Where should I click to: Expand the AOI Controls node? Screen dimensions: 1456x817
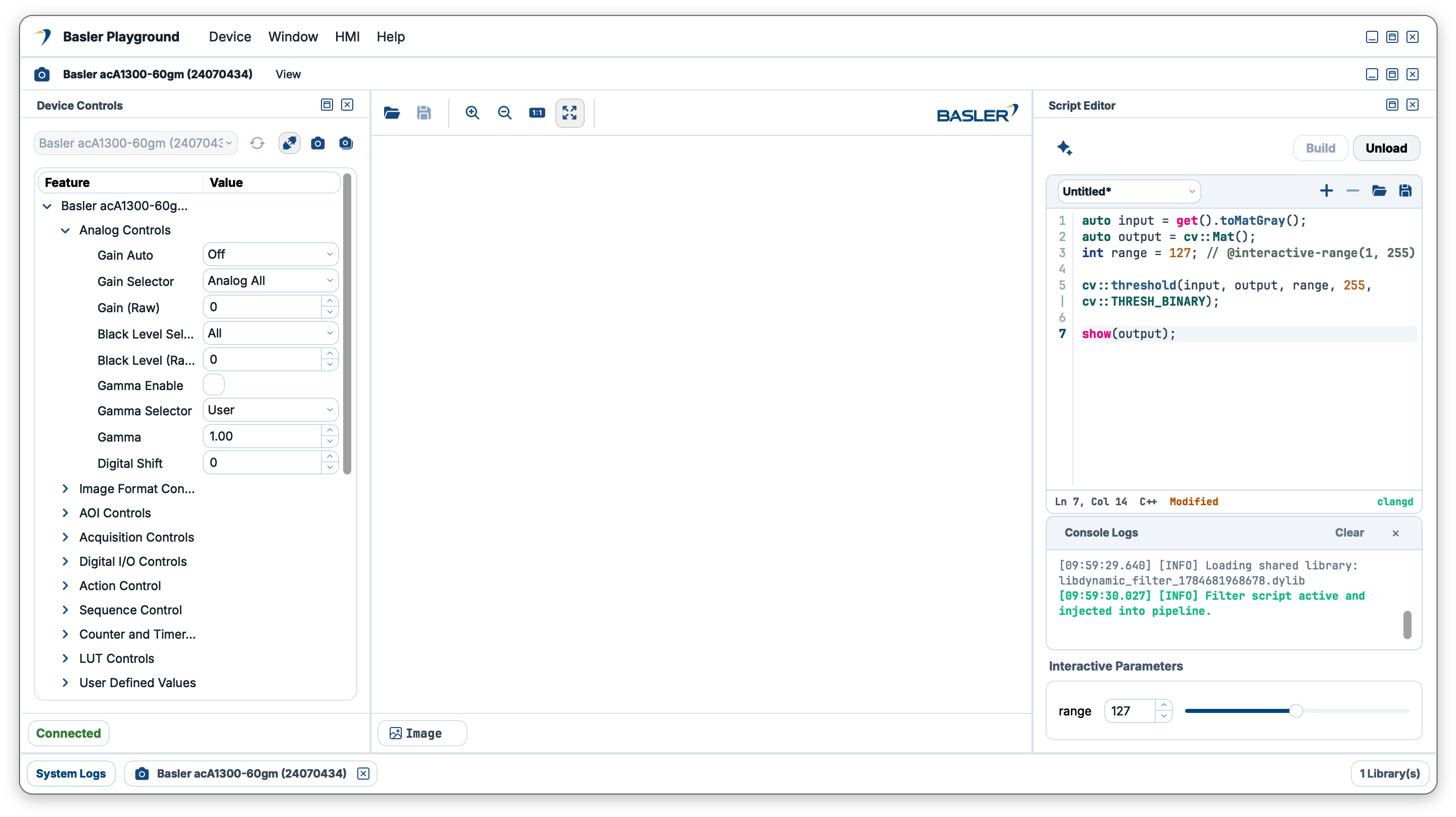(x=66, y=513)
